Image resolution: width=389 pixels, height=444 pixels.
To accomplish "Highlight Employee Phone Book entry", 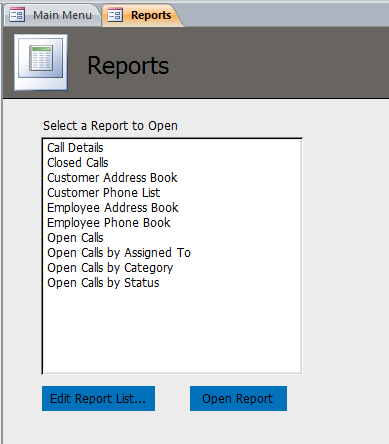I will click(x=172, y=223).
